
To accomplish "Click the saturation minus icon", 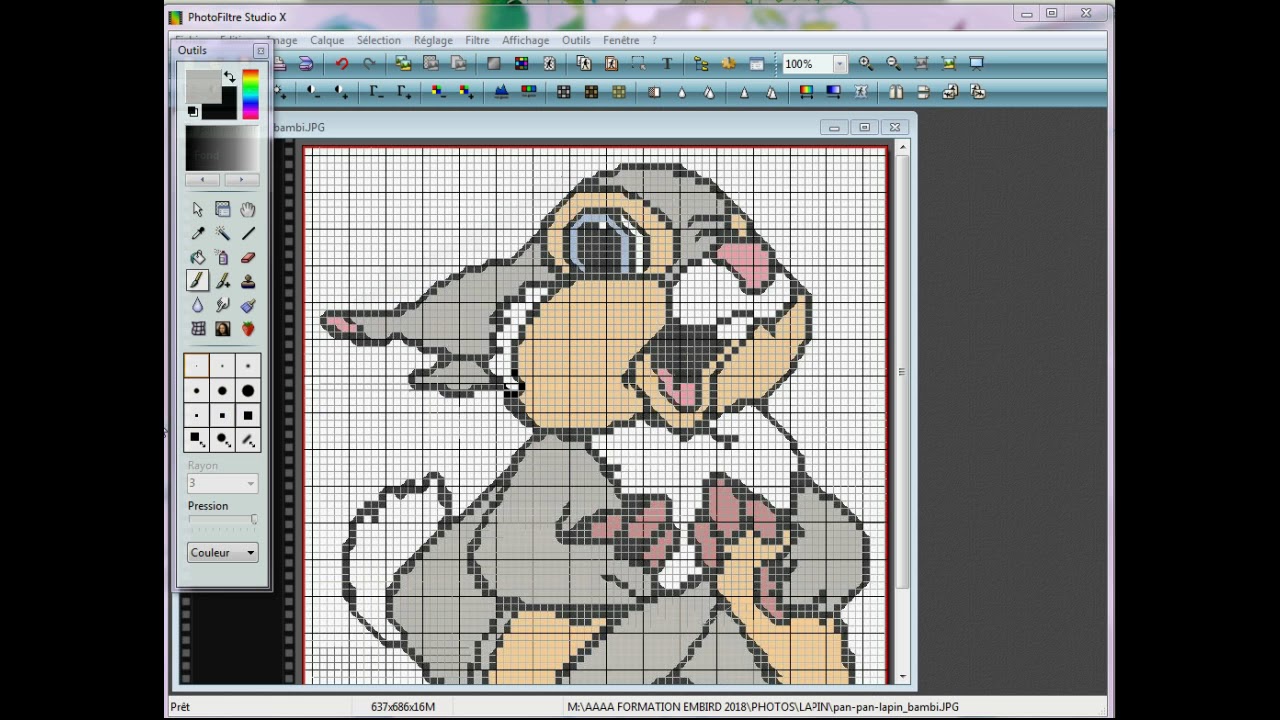I will click(438, 92).
